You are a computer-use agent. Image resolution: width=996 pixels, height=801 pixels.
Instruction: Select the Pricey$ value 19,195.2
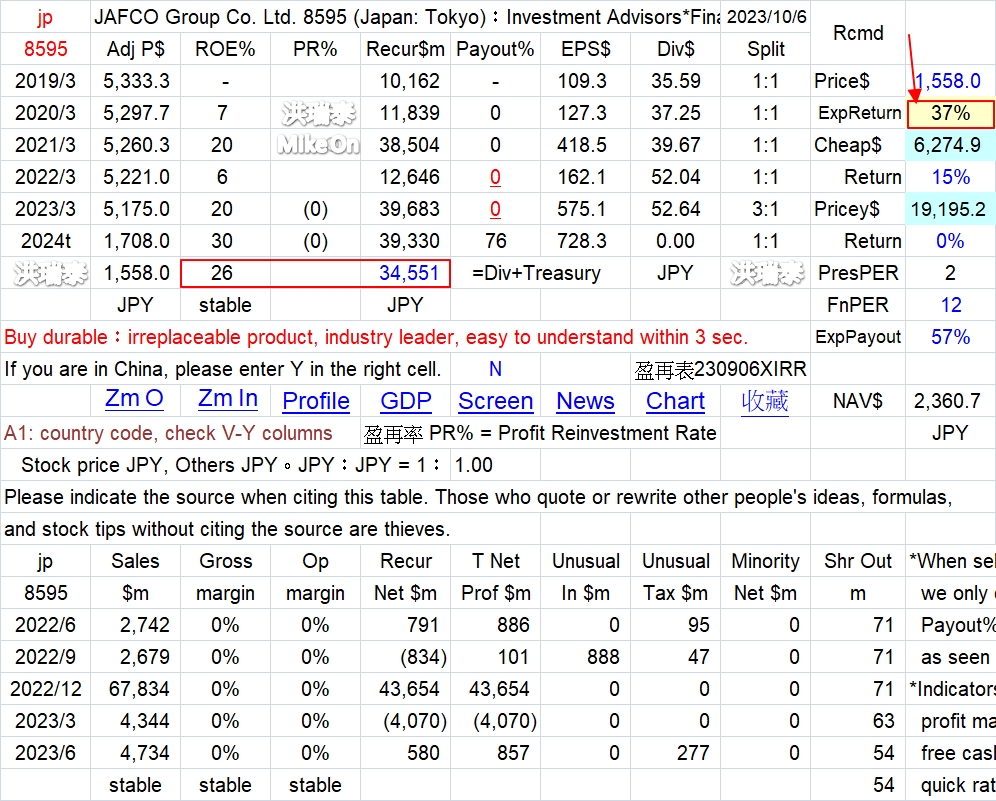(x=948, y=209)
